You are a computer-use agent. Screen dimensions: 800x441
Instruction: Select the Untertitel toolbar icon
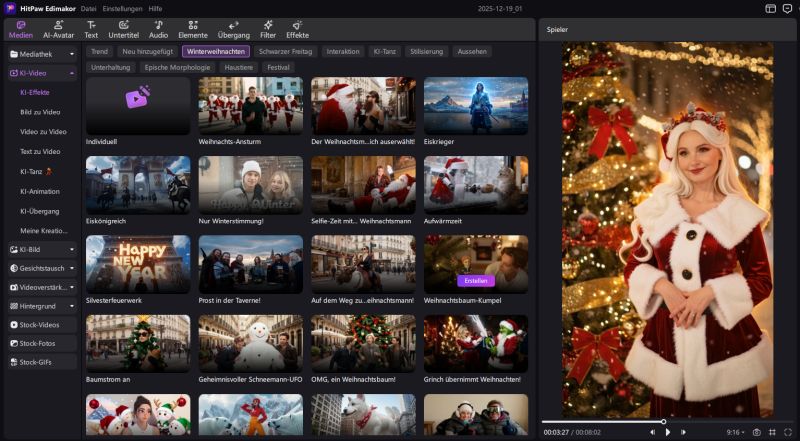[x=124, y=28]
